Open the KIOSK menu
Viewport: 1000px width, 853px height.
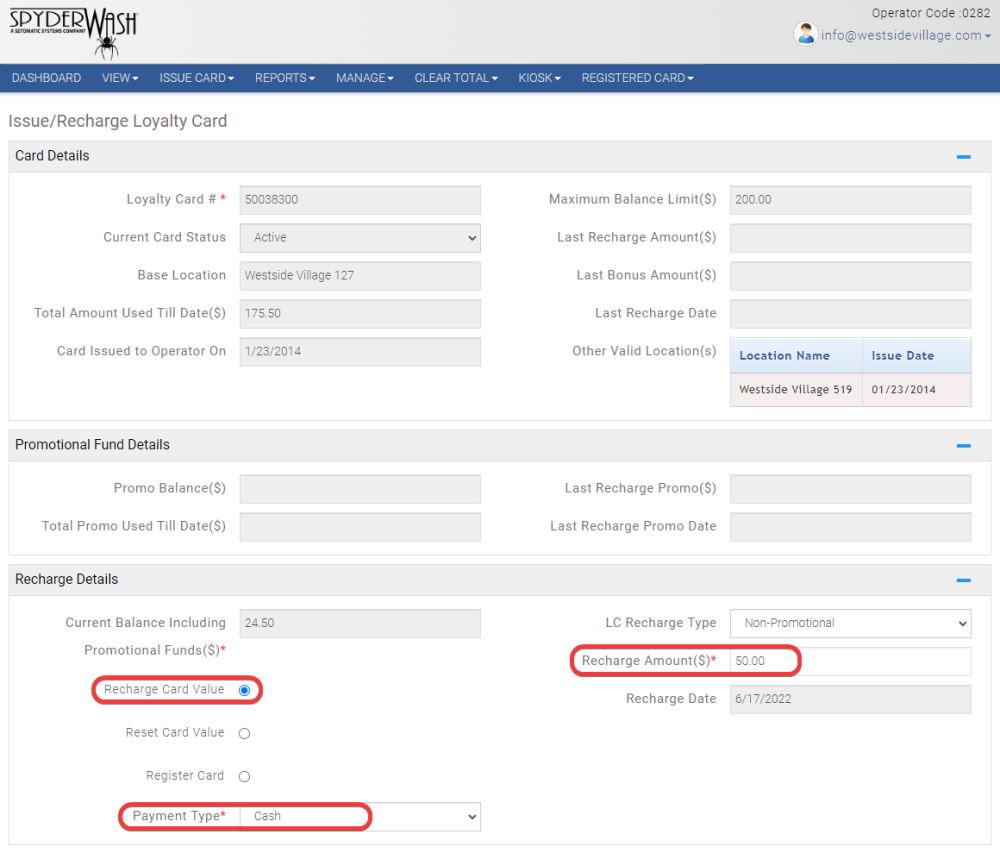pyautogui.click(x=540, y=78)
